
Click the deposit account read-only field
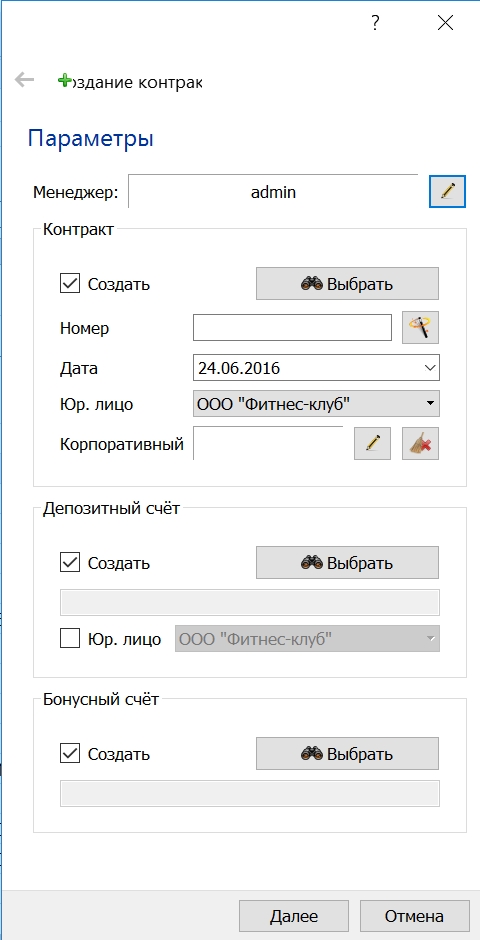coord(250,602)
